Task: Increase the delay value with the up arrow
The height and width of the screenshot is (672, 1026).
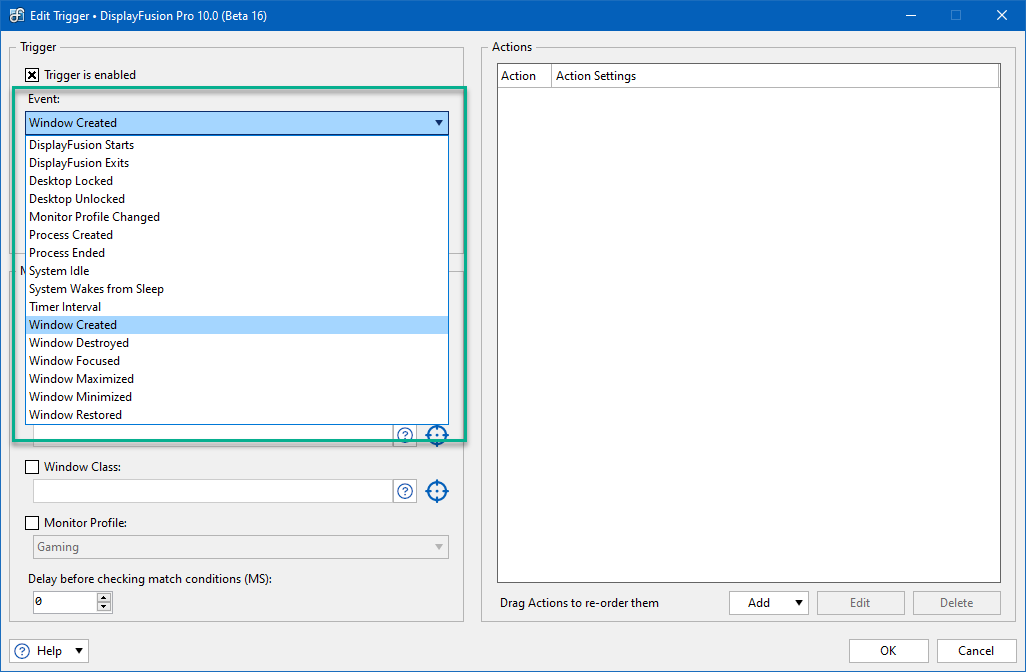Action: tap(104, 597)
